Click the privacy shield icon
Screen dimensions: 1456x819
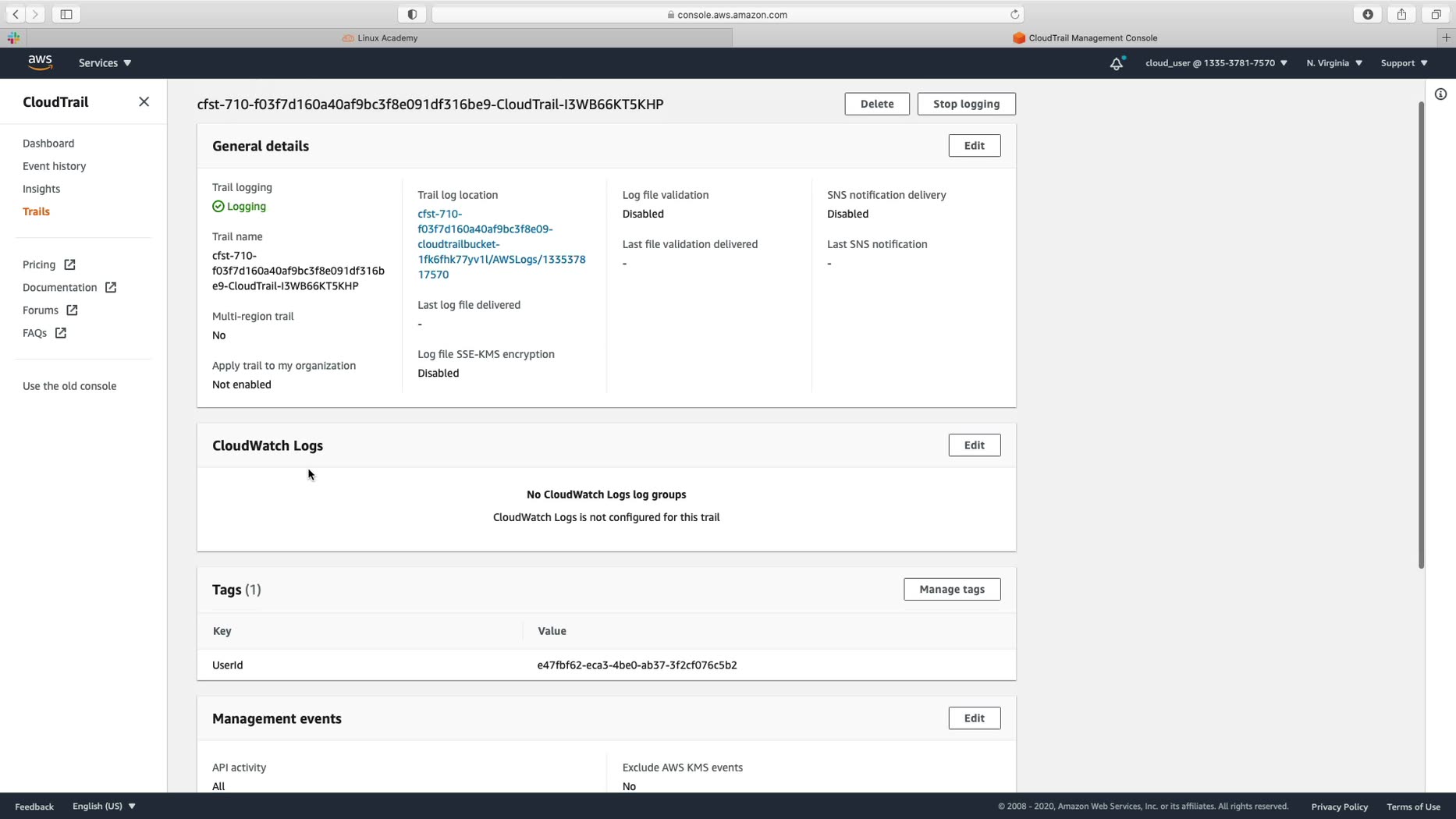click(x=412, y=14)
